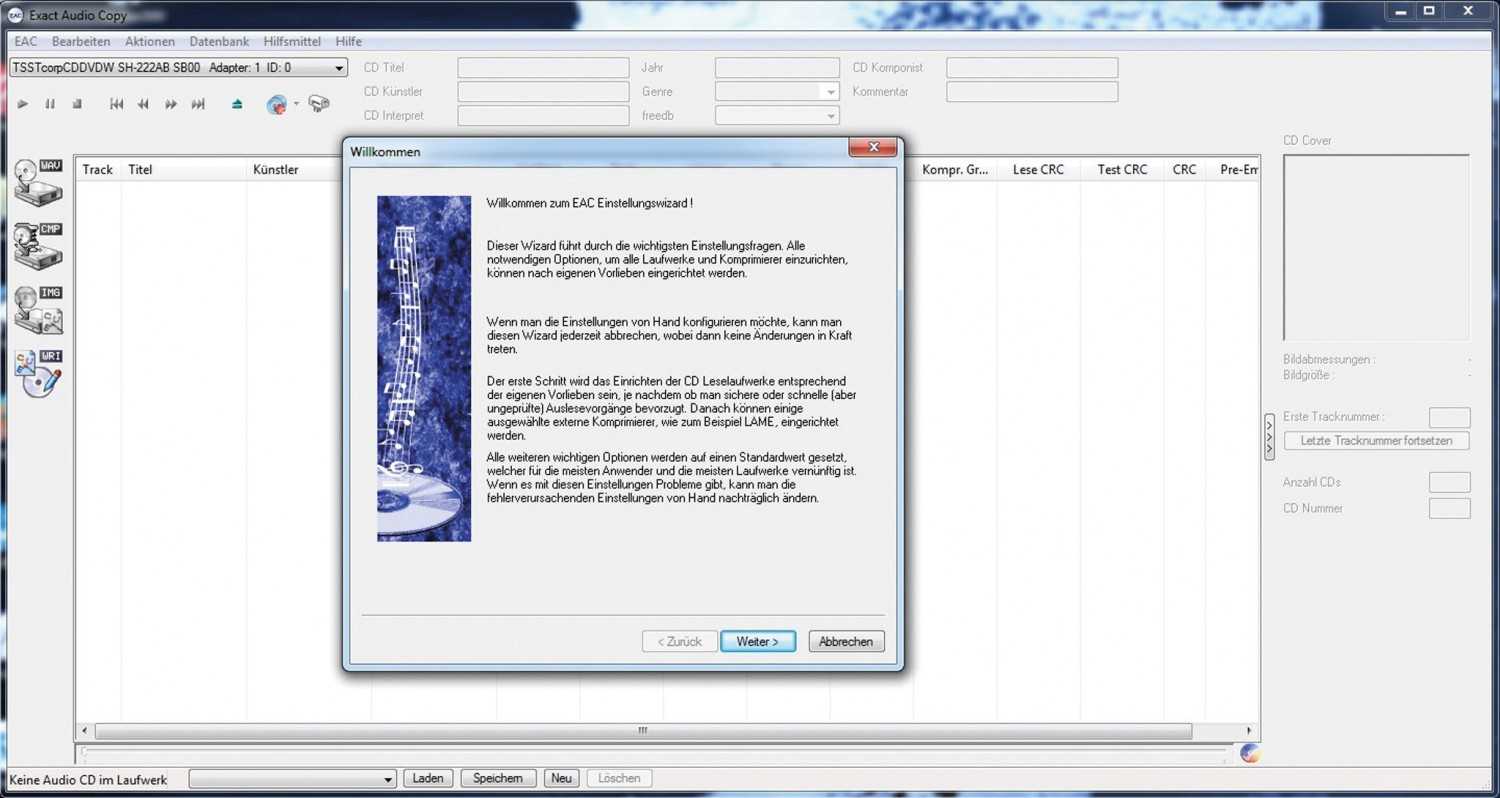
Task: Click the fast forward playback button
Action: (171, 104)
